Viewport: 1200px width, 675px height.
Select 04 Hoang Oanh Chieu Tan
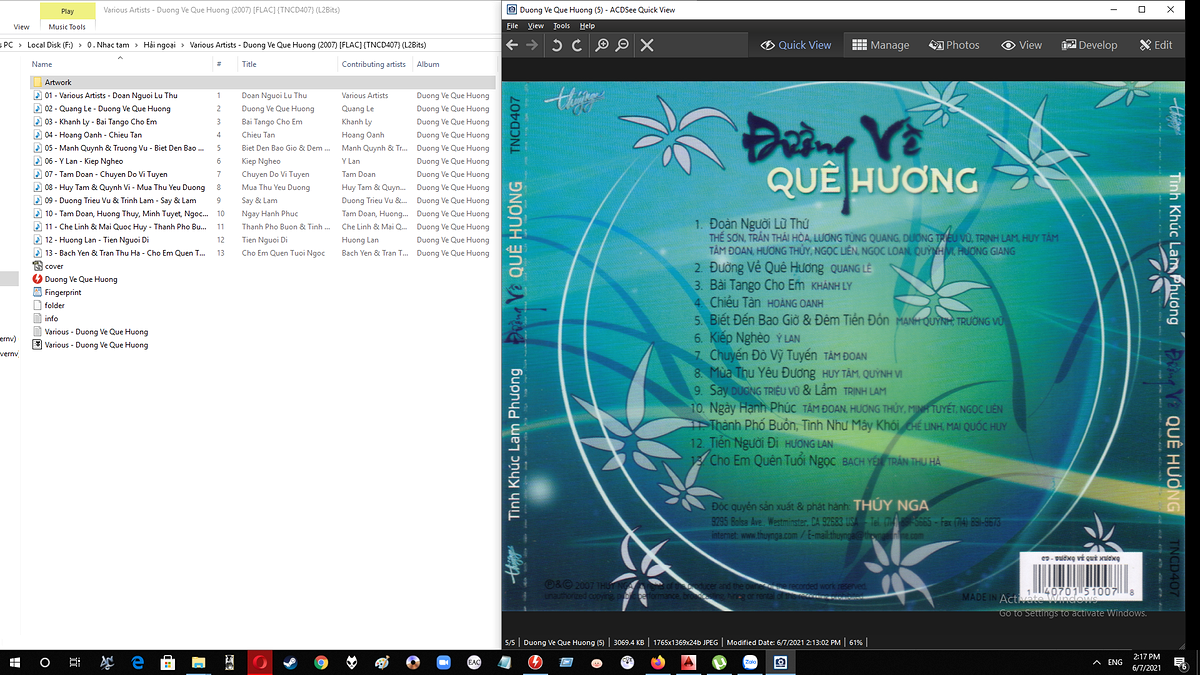[x=93, y=135]
